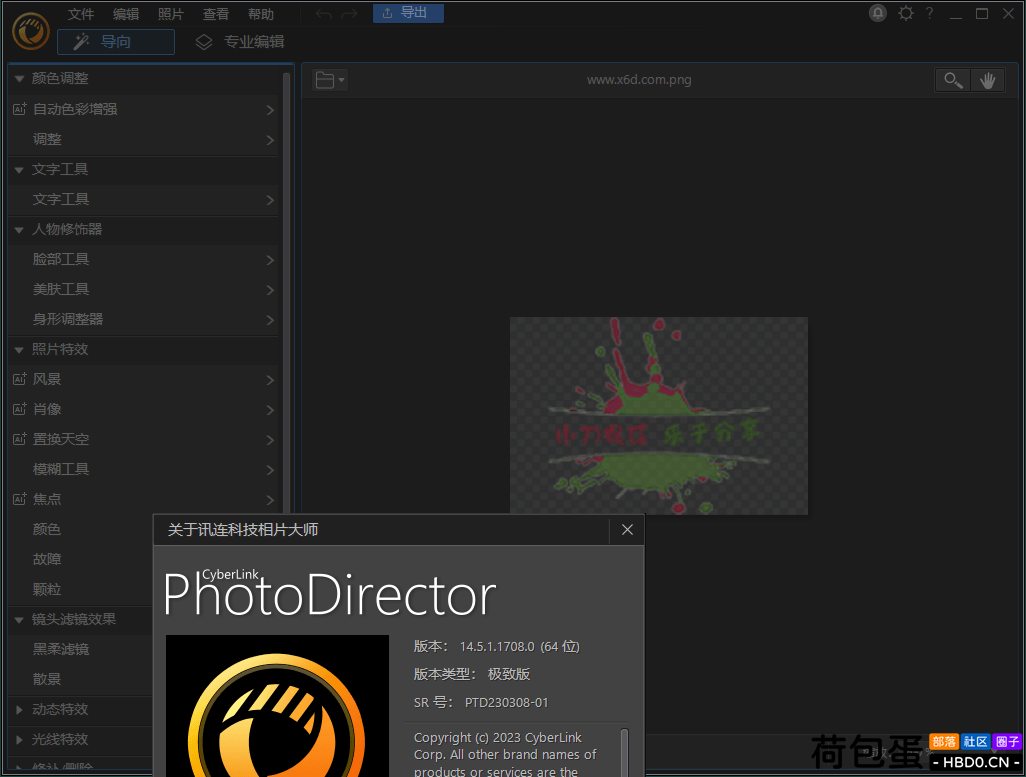
Task: Switch to the 导向 mode tab
Action: coord(116,42)
